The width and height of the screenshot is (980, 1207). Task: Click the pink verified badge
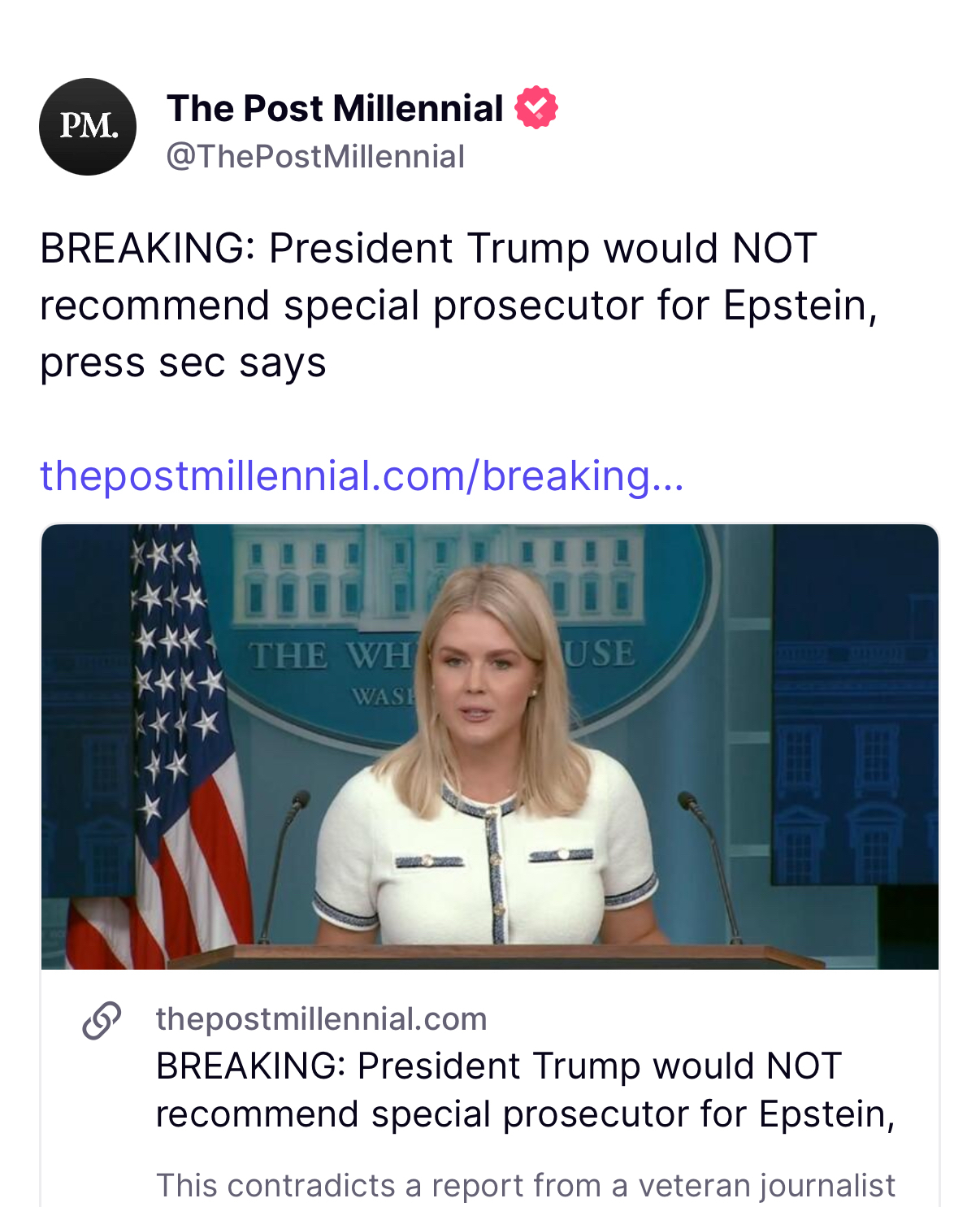(x=536, y=108)
